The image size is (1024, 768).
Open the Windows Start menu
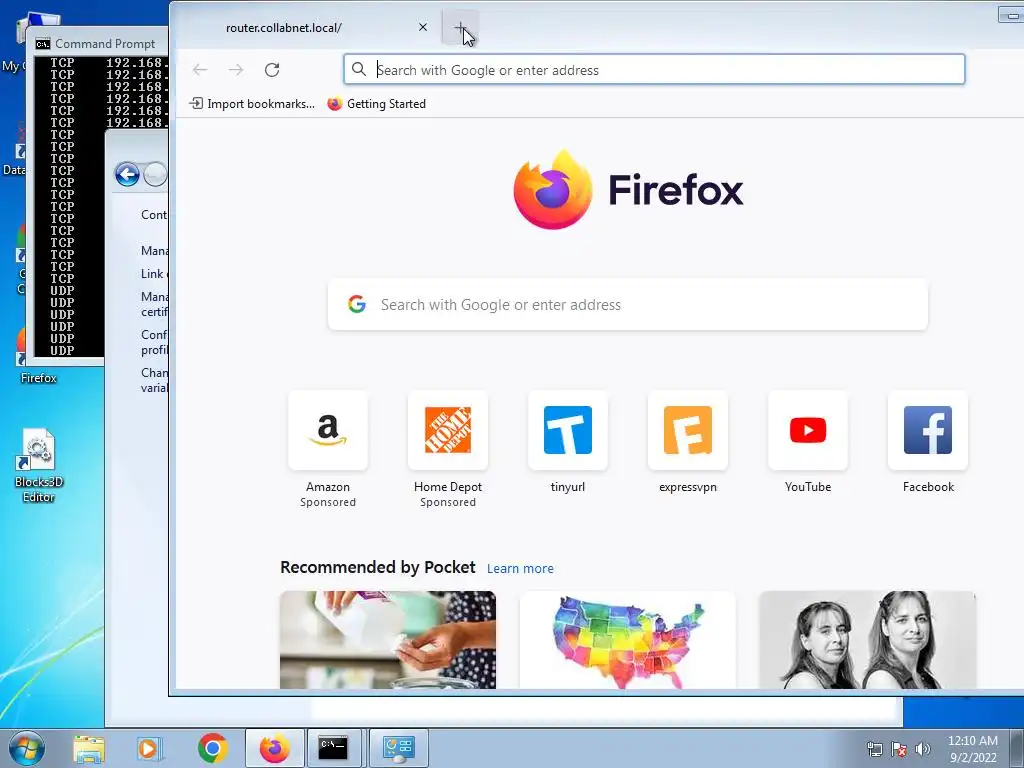pyautogui.click(x=26, y=748)
